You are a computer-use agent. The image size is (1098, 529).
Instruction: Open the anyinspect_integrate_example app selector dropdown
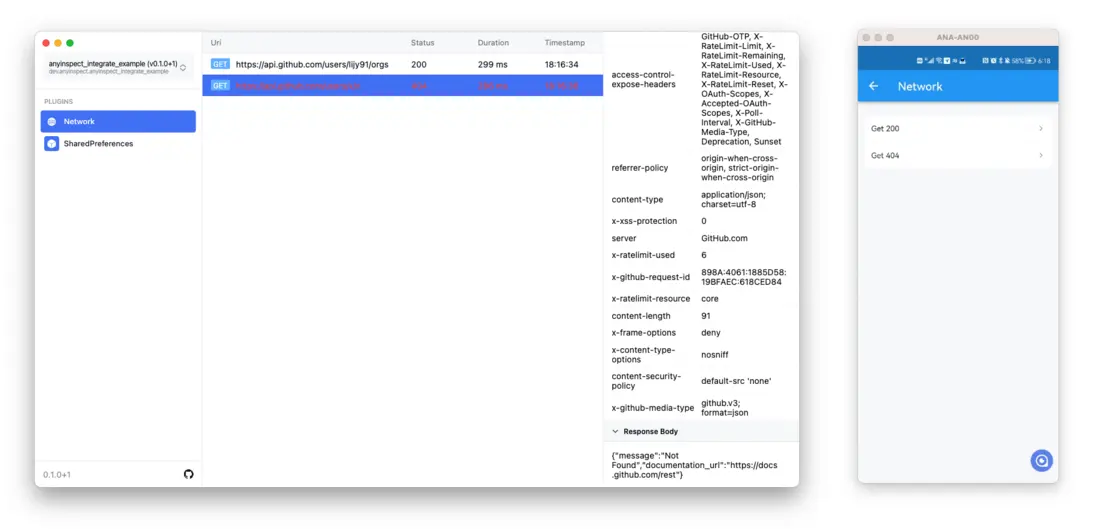[118, 67]
